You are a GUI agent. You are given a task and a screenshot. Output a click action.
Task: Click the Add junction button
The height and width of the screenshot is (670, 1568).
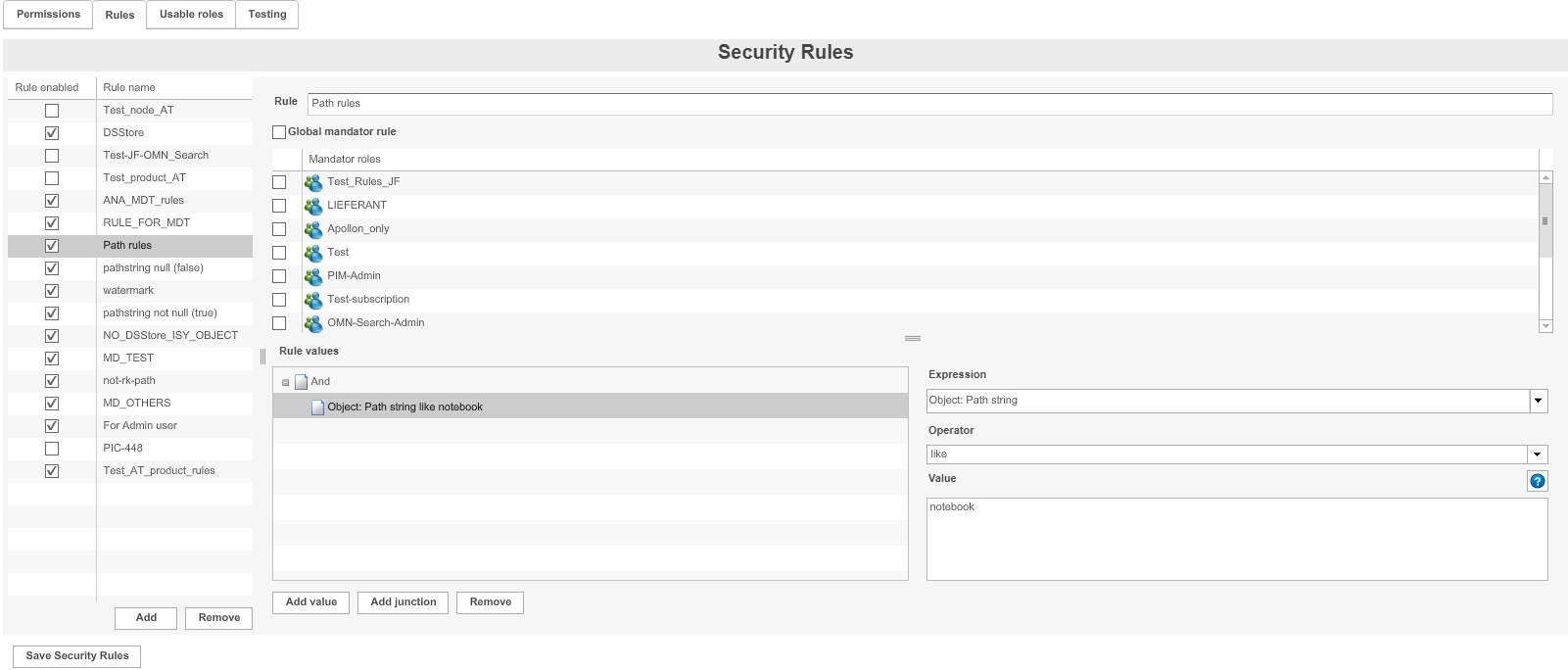click(404, 602)
